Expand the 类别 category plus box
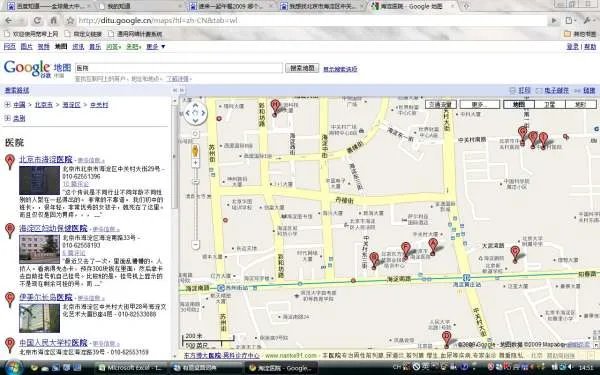Screen dimensions: 600x375 tap(7, 118)
